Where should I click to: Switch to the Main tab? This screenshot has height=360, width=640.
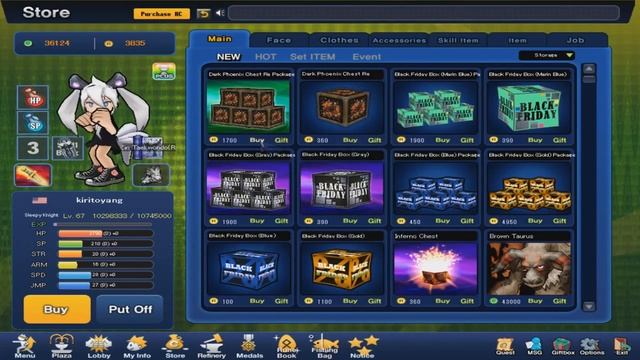220,39
